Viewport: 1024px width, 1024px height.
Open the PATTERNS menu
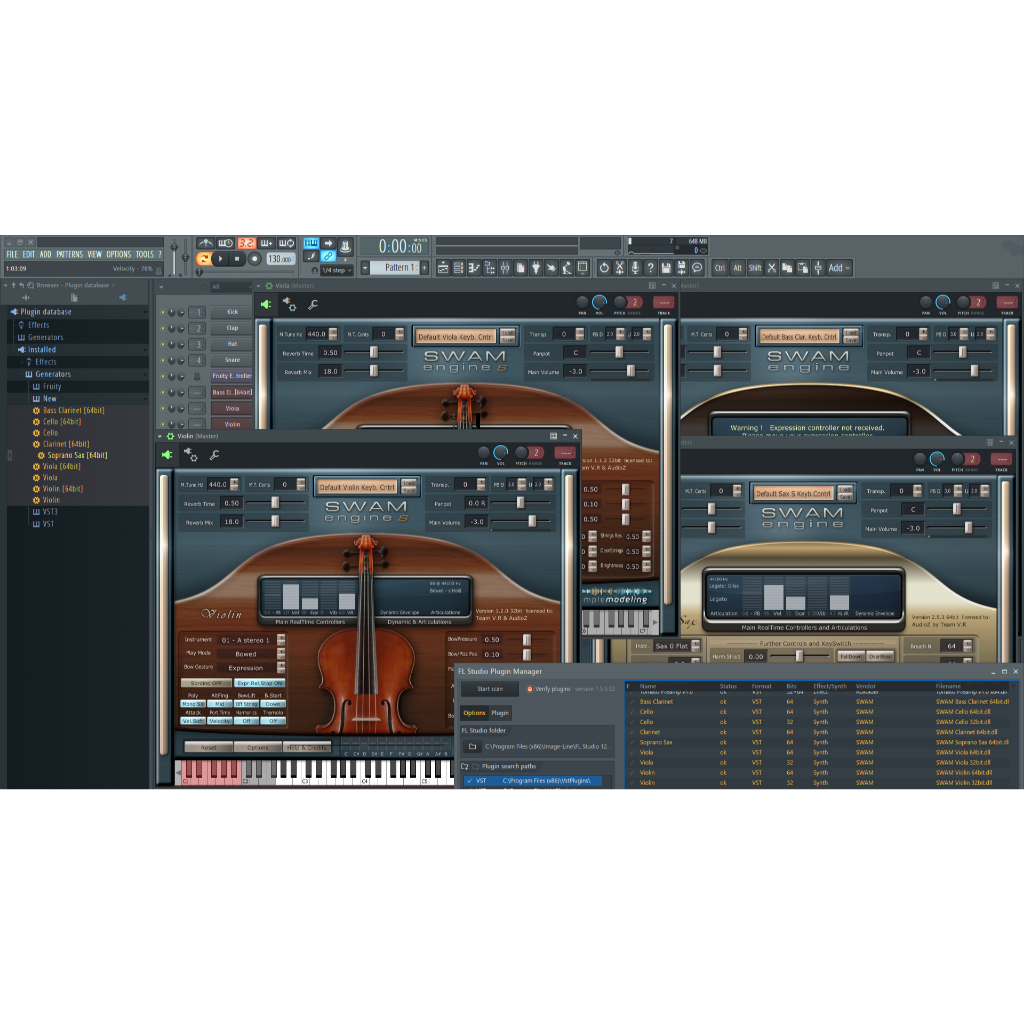point(70,254)
